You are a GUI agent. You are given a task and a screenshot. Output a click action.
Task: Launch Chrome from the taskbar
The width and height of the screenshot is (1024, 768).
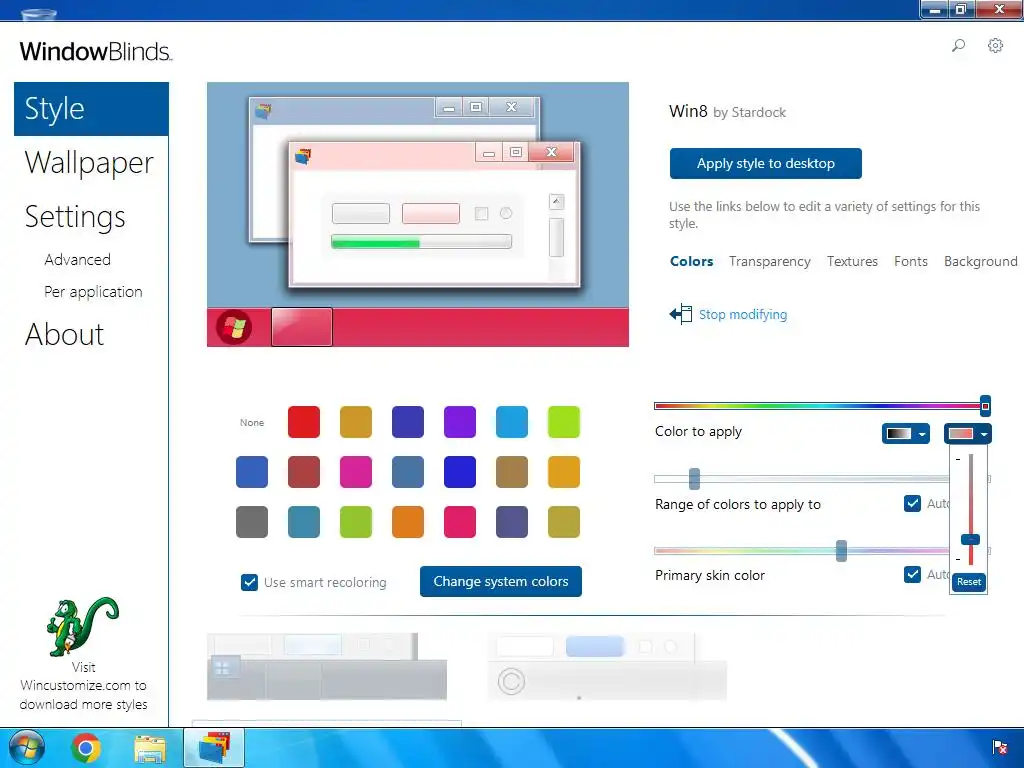coord(86,748)
